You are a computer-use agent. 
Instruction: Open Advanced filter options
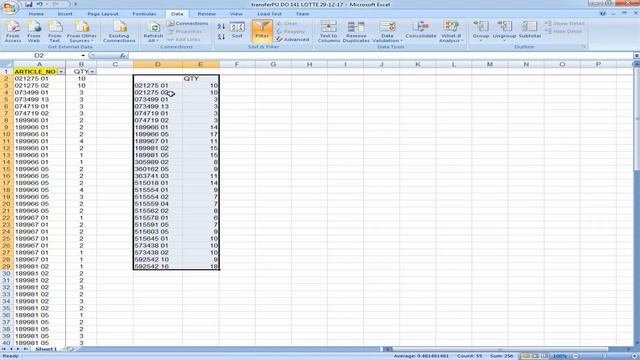pos(292,40)
